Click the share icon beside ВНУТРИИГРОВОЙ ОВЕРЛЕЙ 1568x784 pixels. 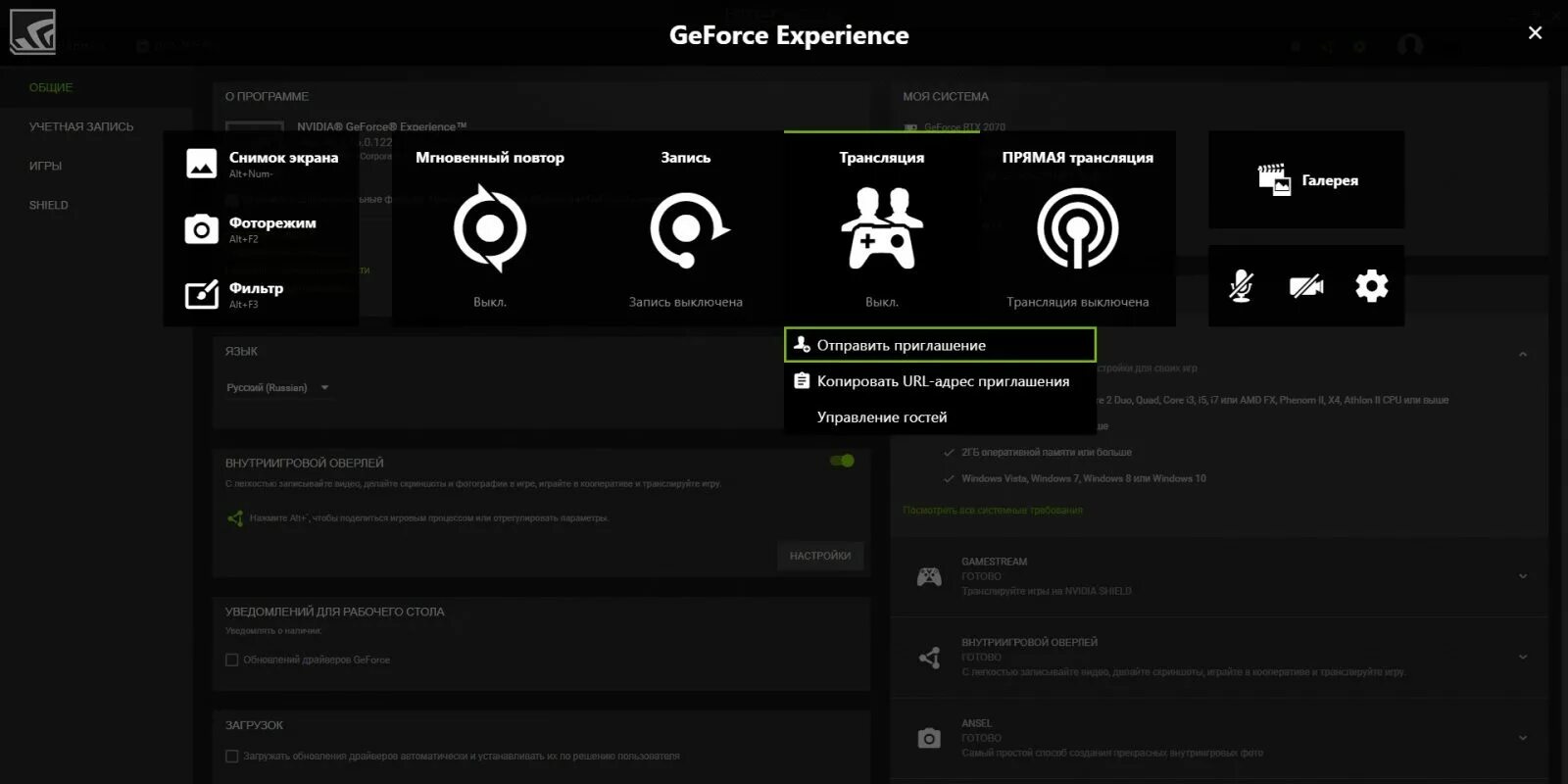(929, 658)
